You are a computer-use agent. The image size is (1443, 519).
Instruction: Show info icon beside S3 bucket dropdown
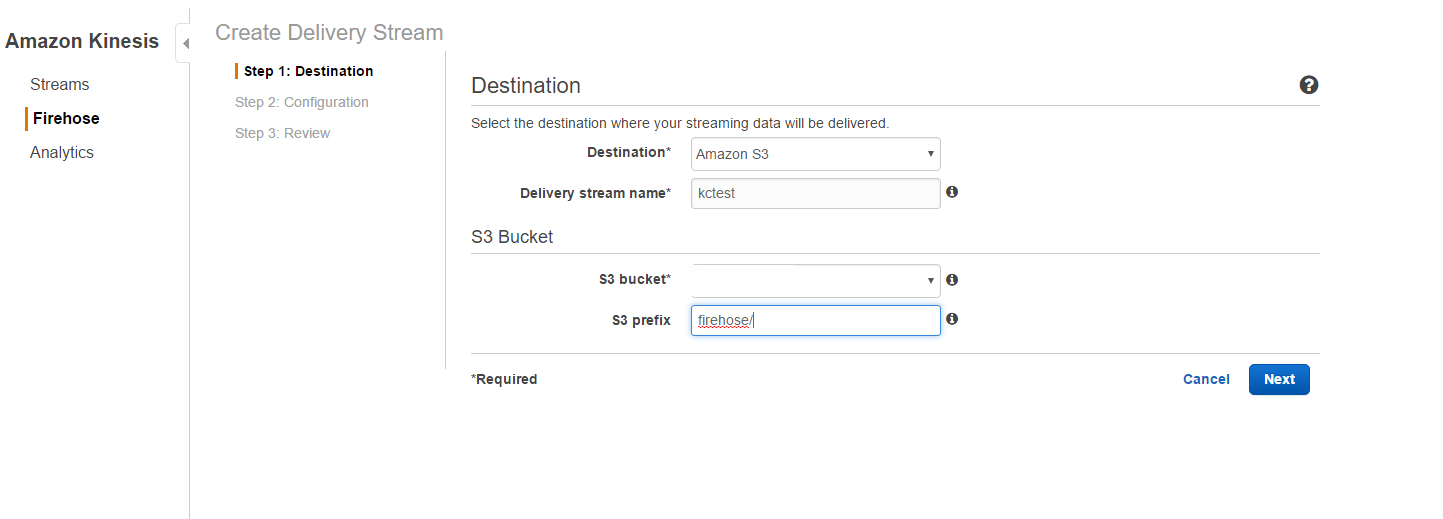[x=952, y=280]
